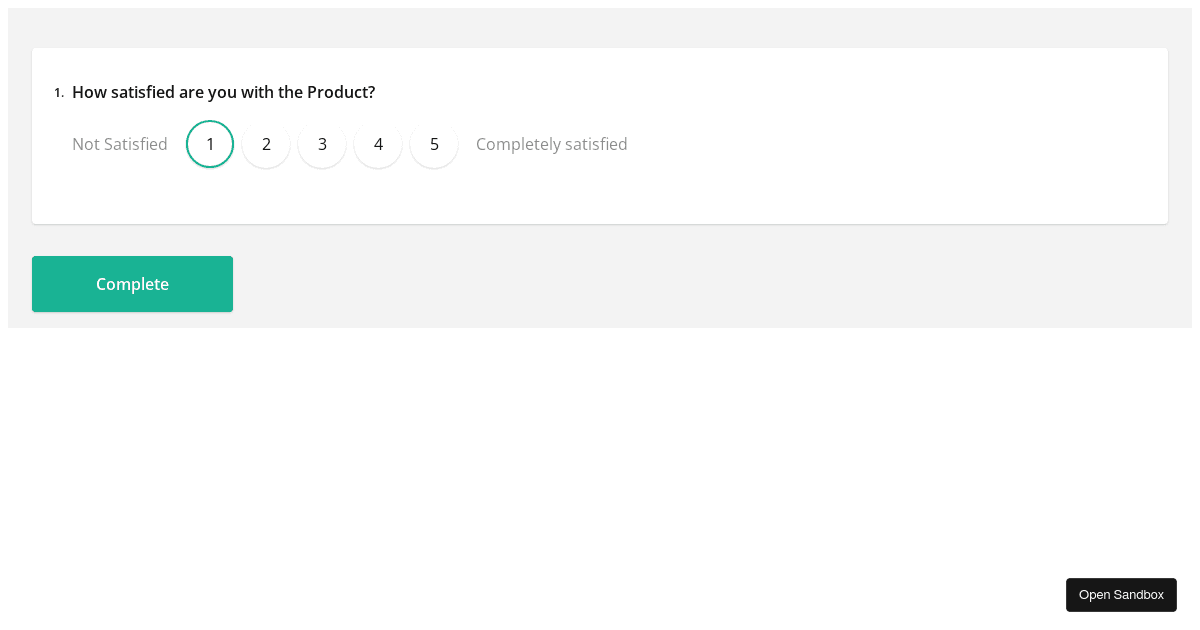The image size is (1200, 630).
Task: Click the 'Completely satisfied' label text
Action: coord(552,144)
